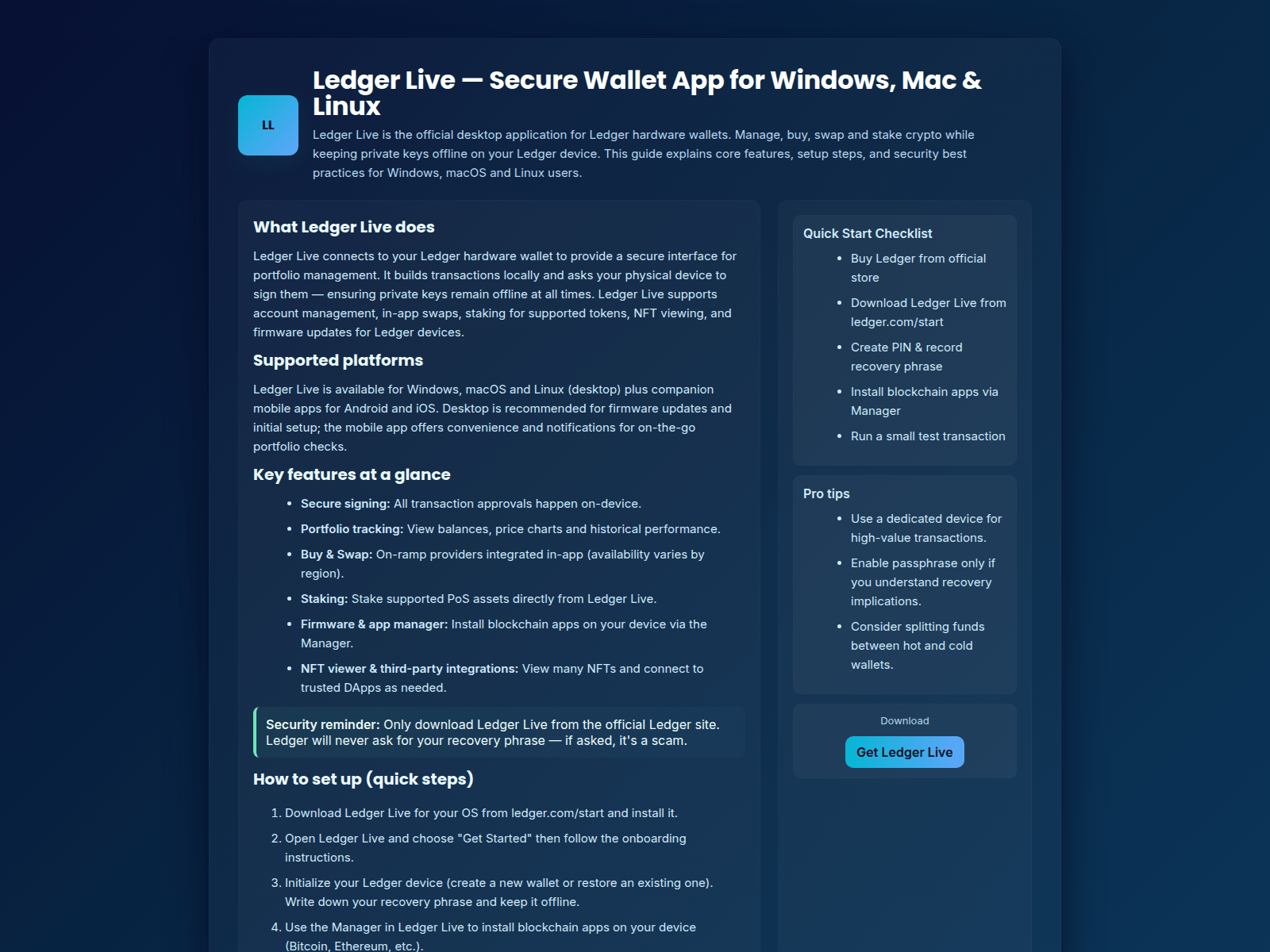Click the Get Ledger Live button

pyautogui.click(x=905, y=752)
